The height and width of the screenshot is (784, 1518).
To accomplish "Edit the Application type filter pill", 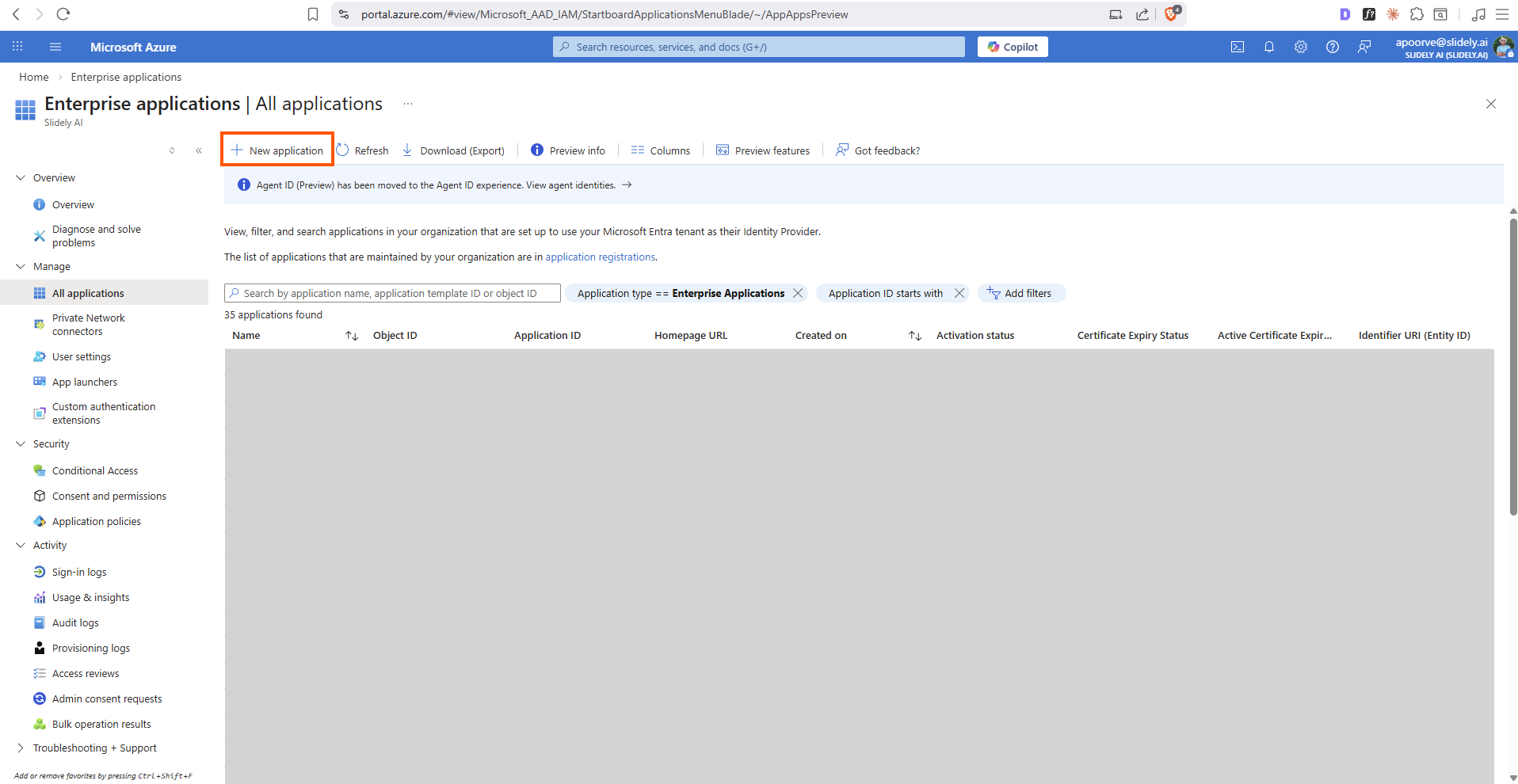I will [681, 293].
